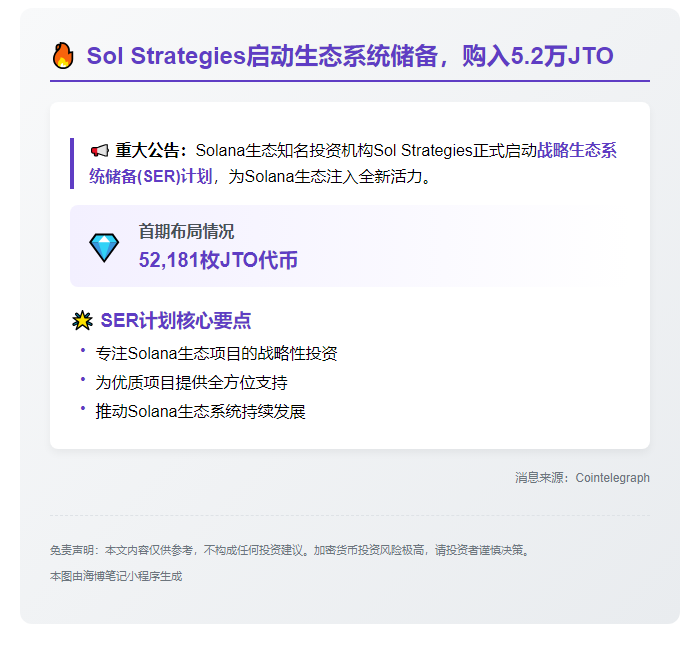Image resolution: width=700 pixels, height=656 pixels.
Task: Click the disclaimer line starting with 免责声明
Action: click(x=290, y=550)
